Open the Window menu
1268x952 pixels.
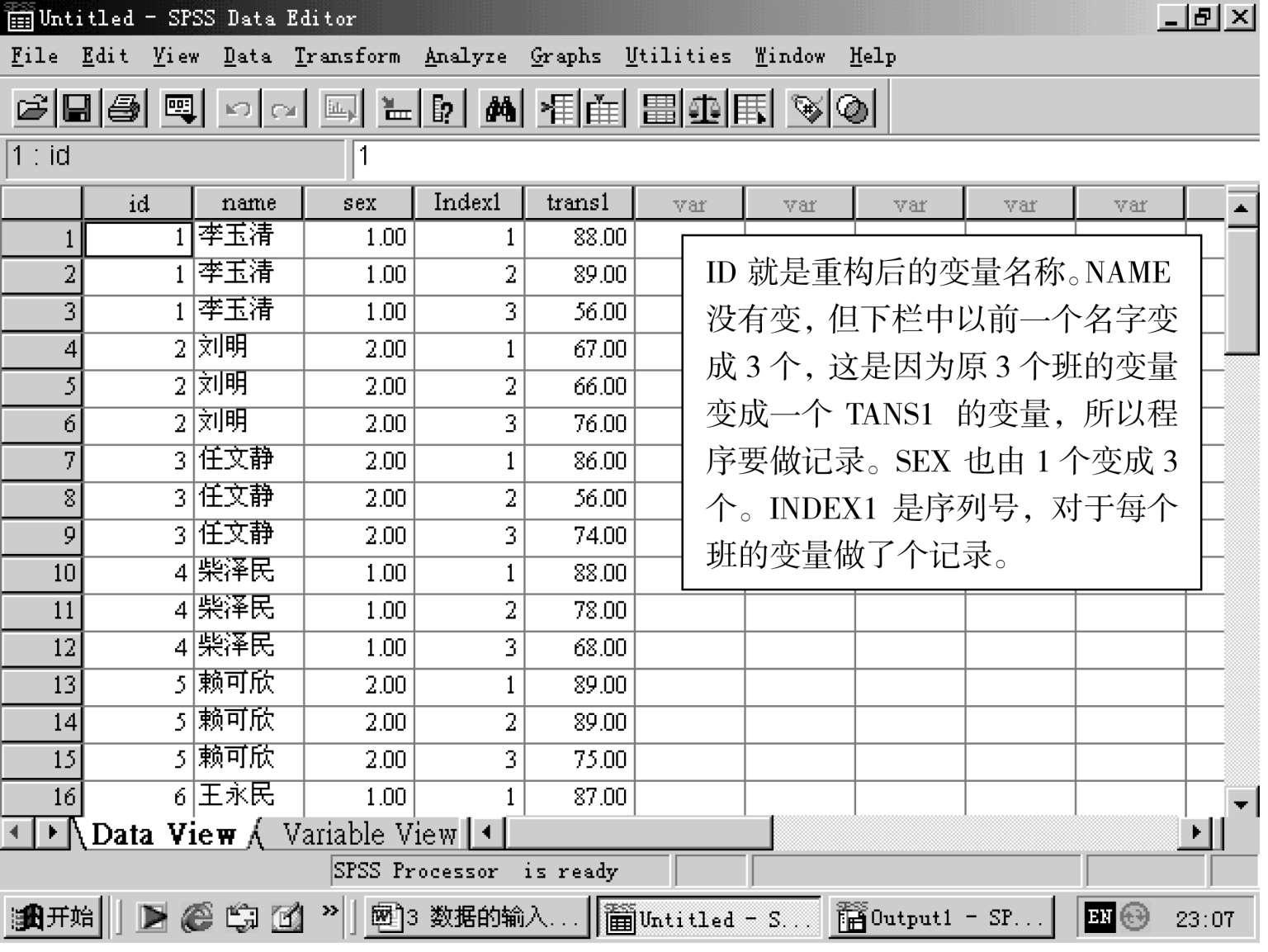tap(790, 56)
